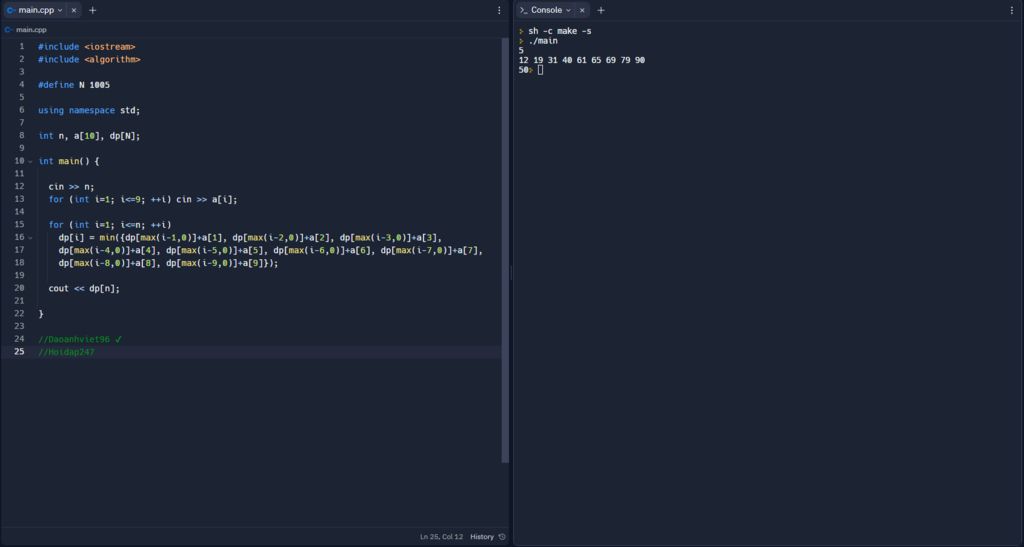The width and height of the screenshot is (1024, 547).
Task: Fold the dp[i] statement at line 16
Action: (30, 237)
